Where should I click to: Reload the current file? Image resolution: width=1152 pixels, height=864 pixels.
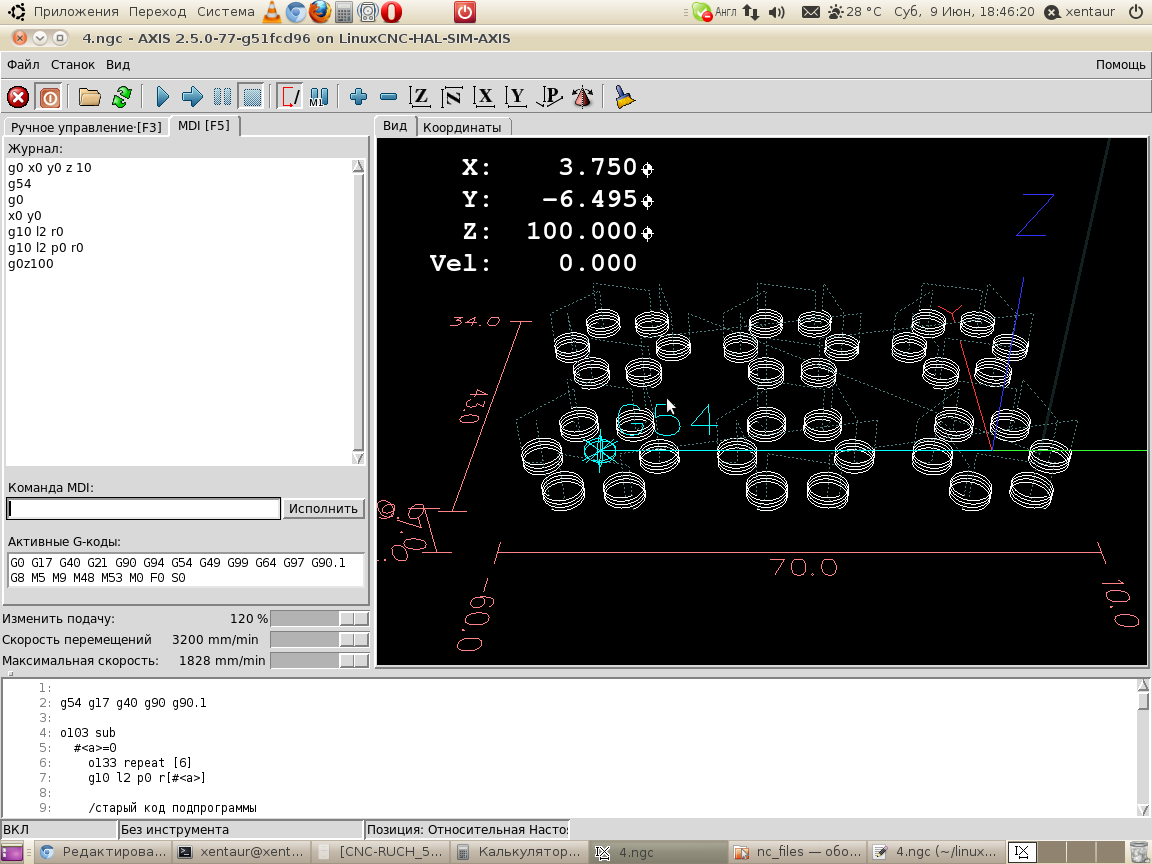pyautogui.click(x=122, y=97)
